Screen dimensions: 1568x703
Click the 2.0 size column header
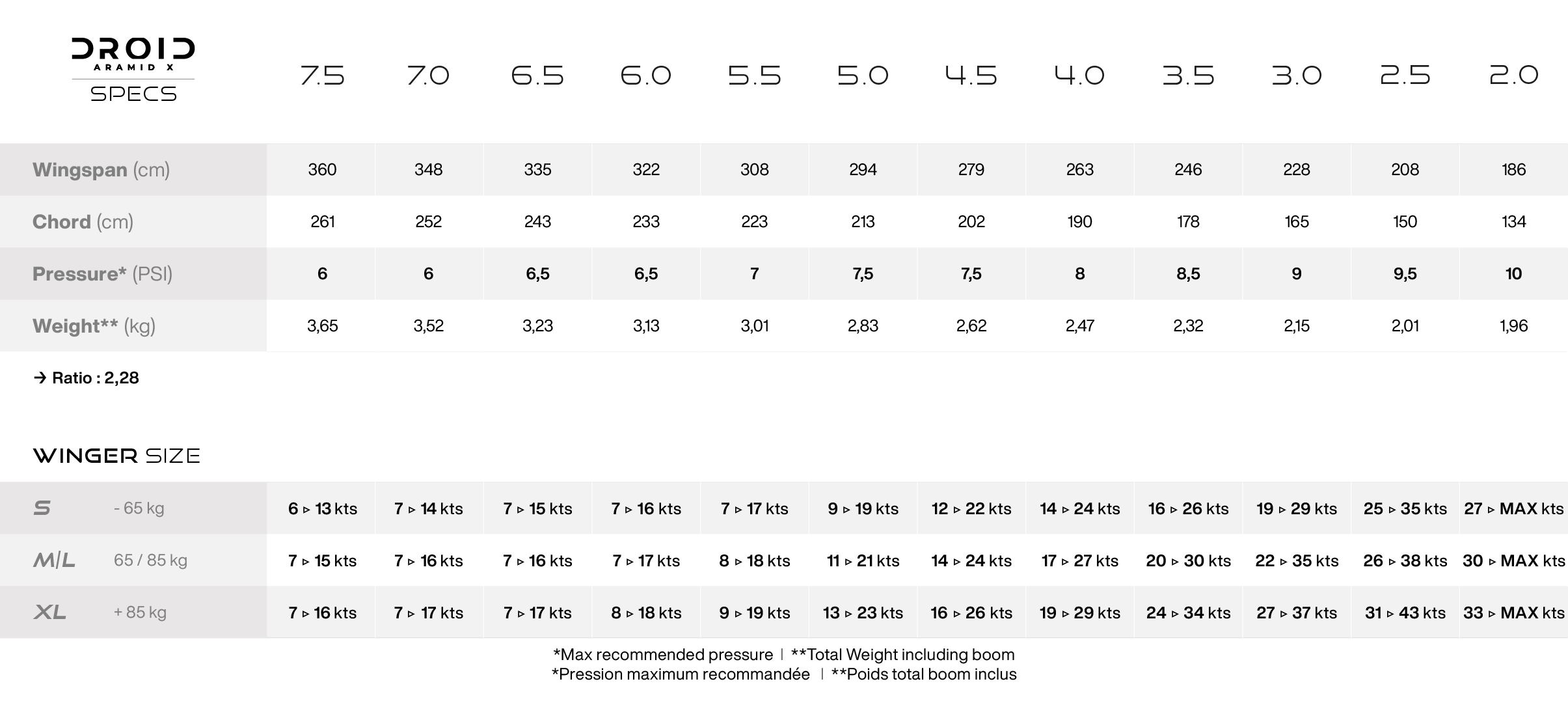pos(1513,76)
